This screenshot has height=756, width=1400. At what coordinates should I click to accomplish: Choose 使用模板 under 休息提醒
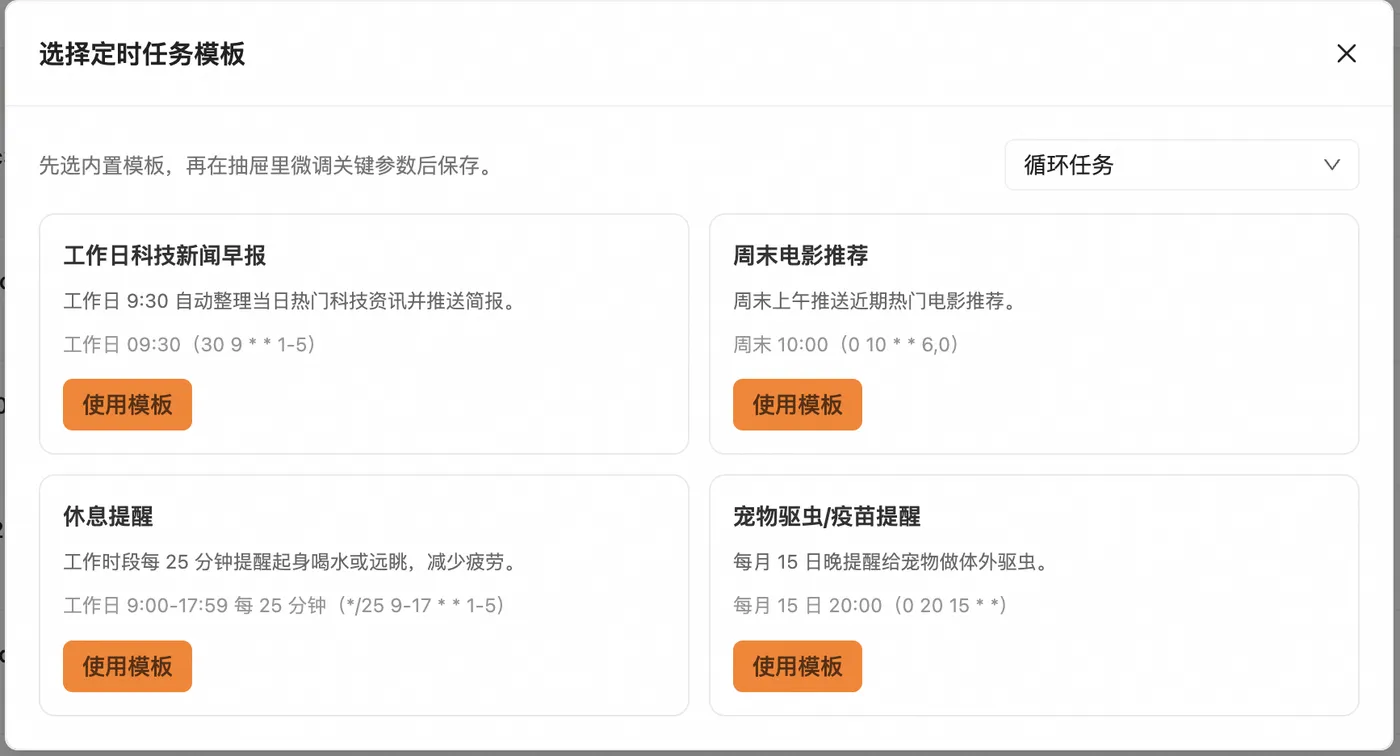click(127, 666)
